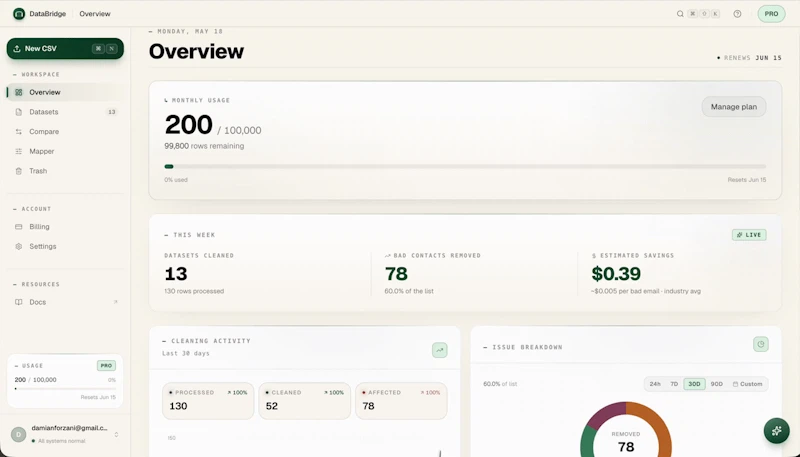
Task: Click the PRO badge in top bar
Action: point(771,14)
